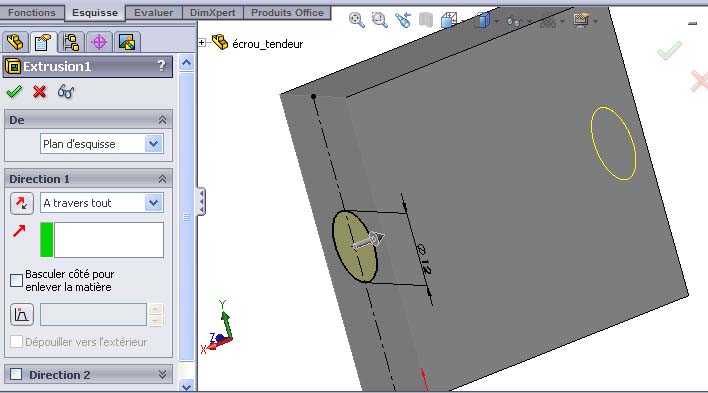Open View Settings monitor icon
708x393 pixels.
581,20
